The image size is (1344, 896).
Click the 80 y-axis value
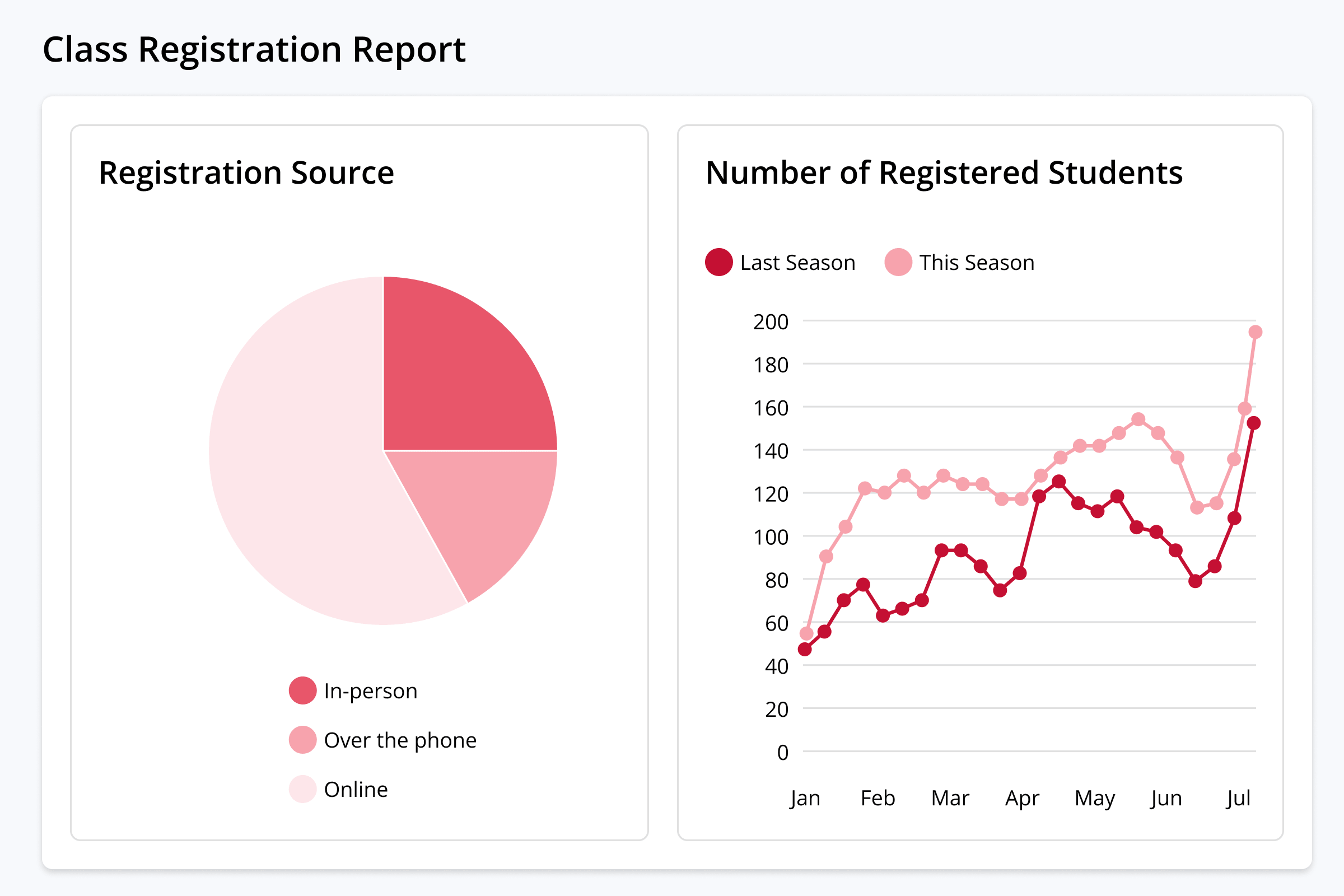click(777, 581)
